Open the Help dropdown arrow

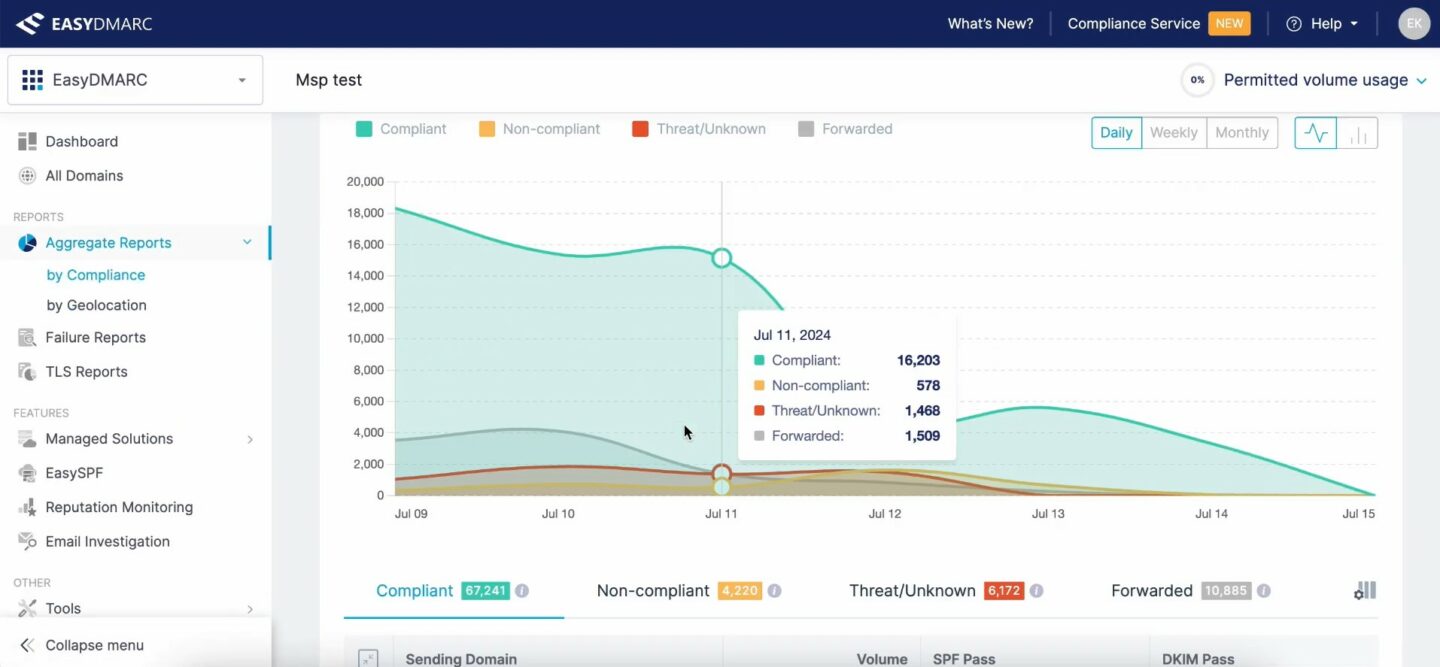(x=1354, y=24)
